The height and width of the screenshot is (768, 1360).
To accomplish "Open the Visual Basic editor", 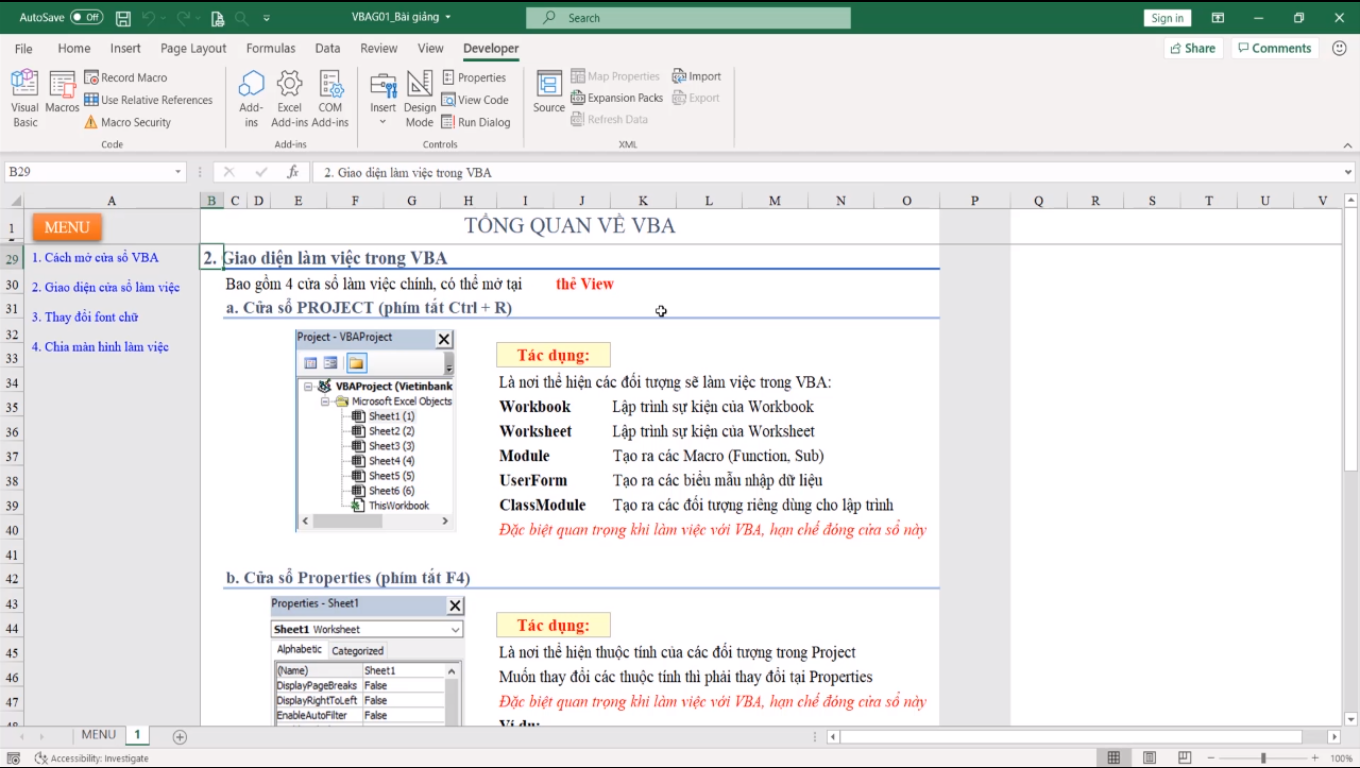I will pos(25,99).
